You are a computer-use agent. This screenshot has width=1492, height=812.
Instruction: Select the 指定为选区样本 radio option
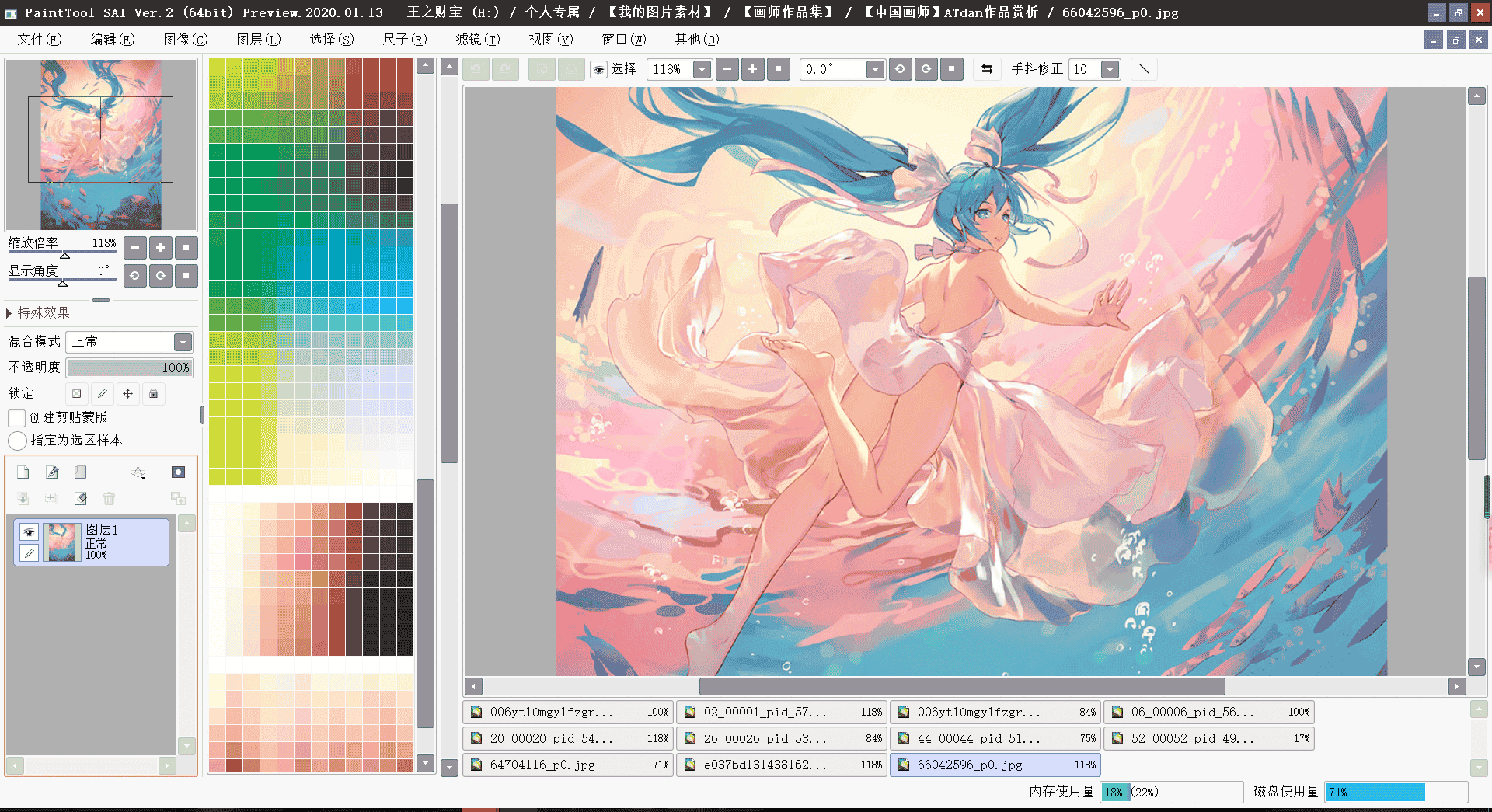tap(17, 441)
